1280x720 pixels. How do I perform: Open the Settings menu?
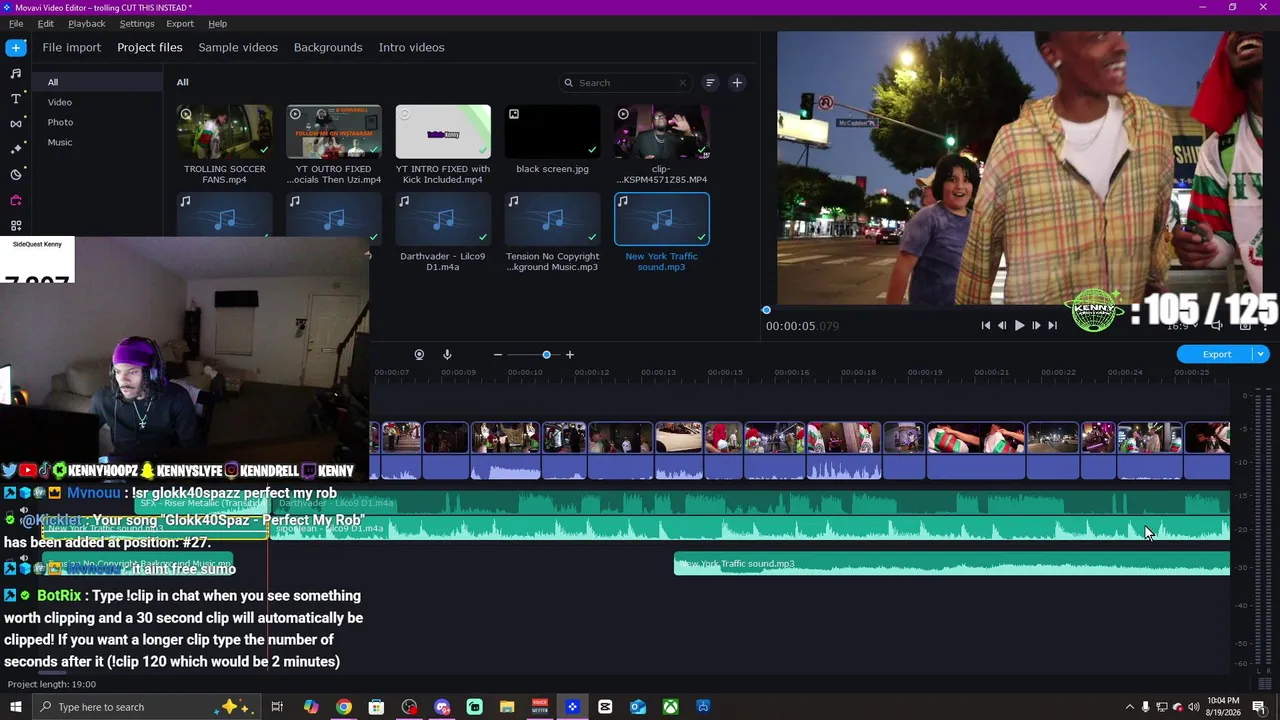pos(137,24)
